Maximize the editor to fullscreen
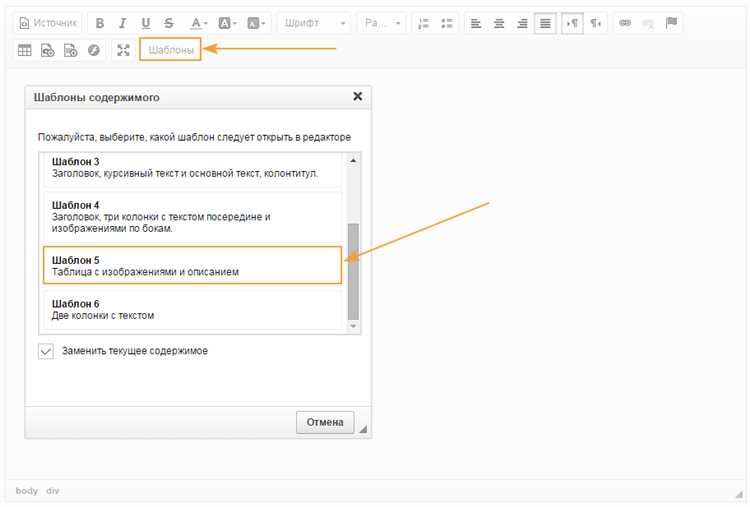Viewport: 750px width, 507px height. (123, 50)
